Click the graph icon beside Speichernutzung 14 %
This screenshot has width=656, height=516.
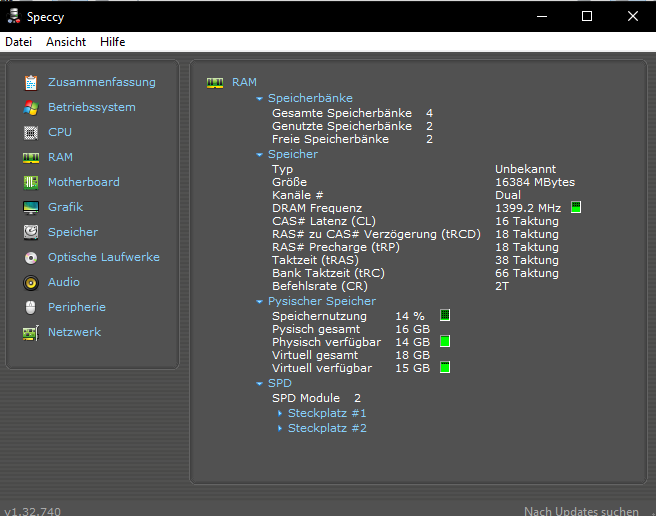tap(445, 315)
